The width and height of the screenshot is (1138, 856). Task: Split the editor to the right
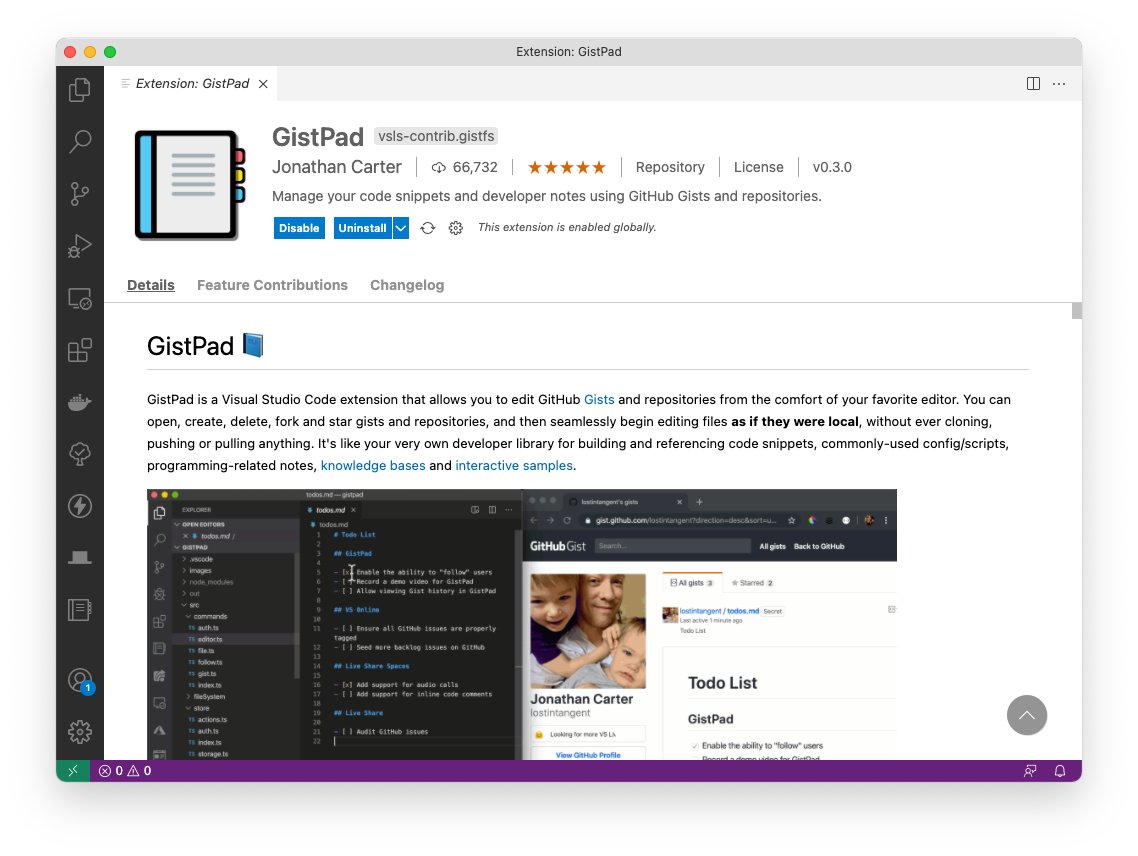click(1033, 83)
